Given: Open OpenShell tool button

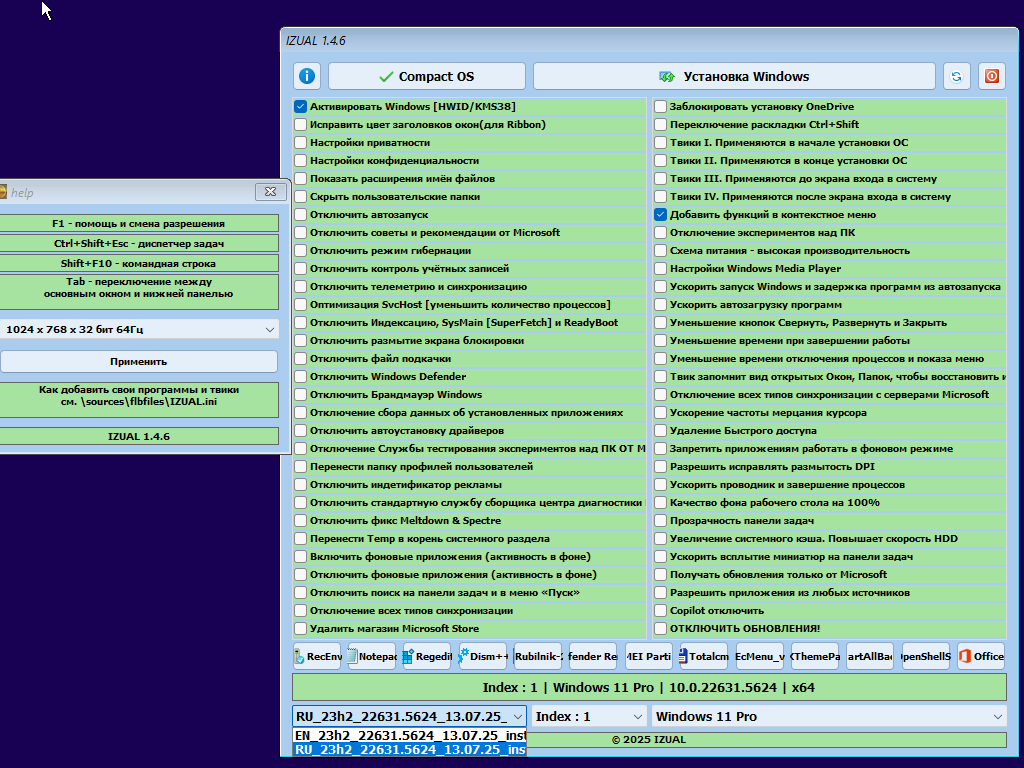Looking at the screenshot, I should coord(925,656).
